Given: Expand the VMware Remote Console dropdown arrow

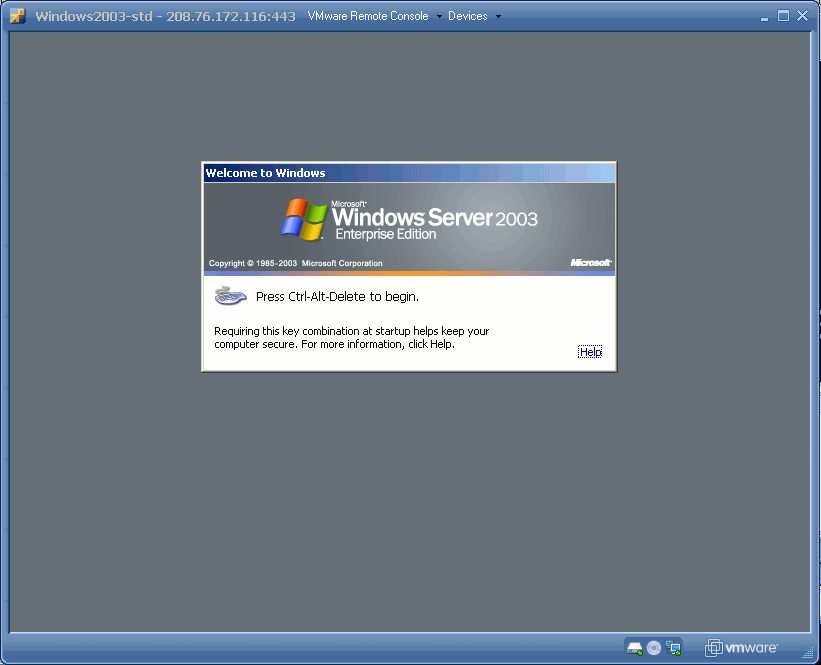Looking at the screenshot, I should click(439, 17).
